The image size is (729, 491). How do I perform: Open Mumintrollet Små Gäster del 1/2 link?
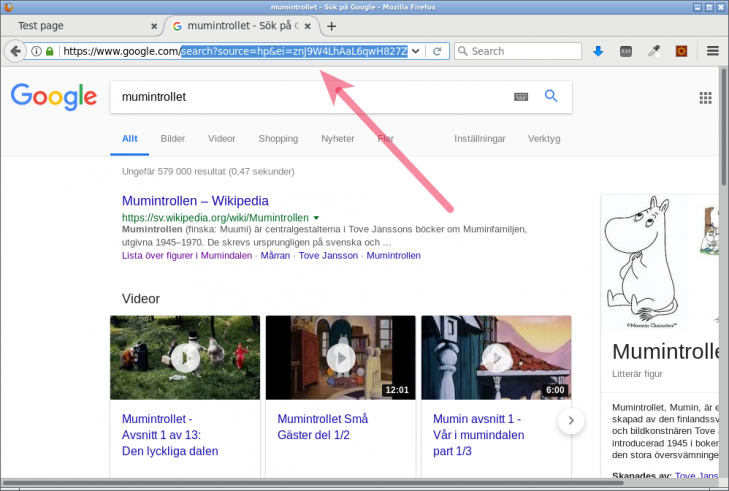coord(323,427)
